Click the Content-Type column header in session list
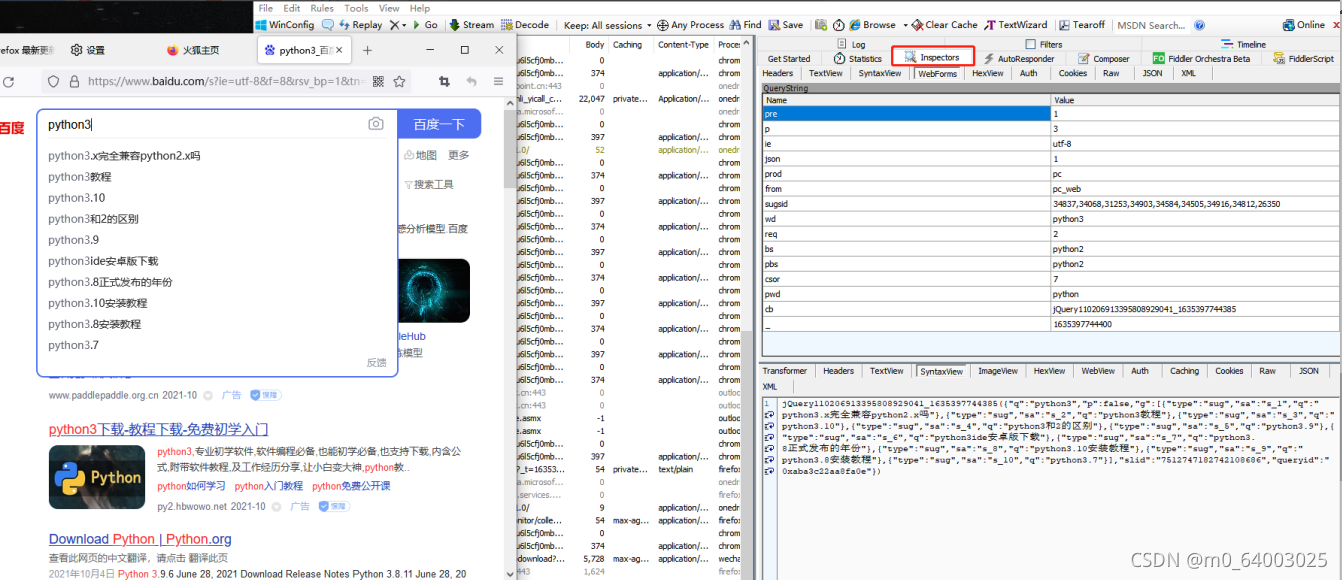 point(684,44)
